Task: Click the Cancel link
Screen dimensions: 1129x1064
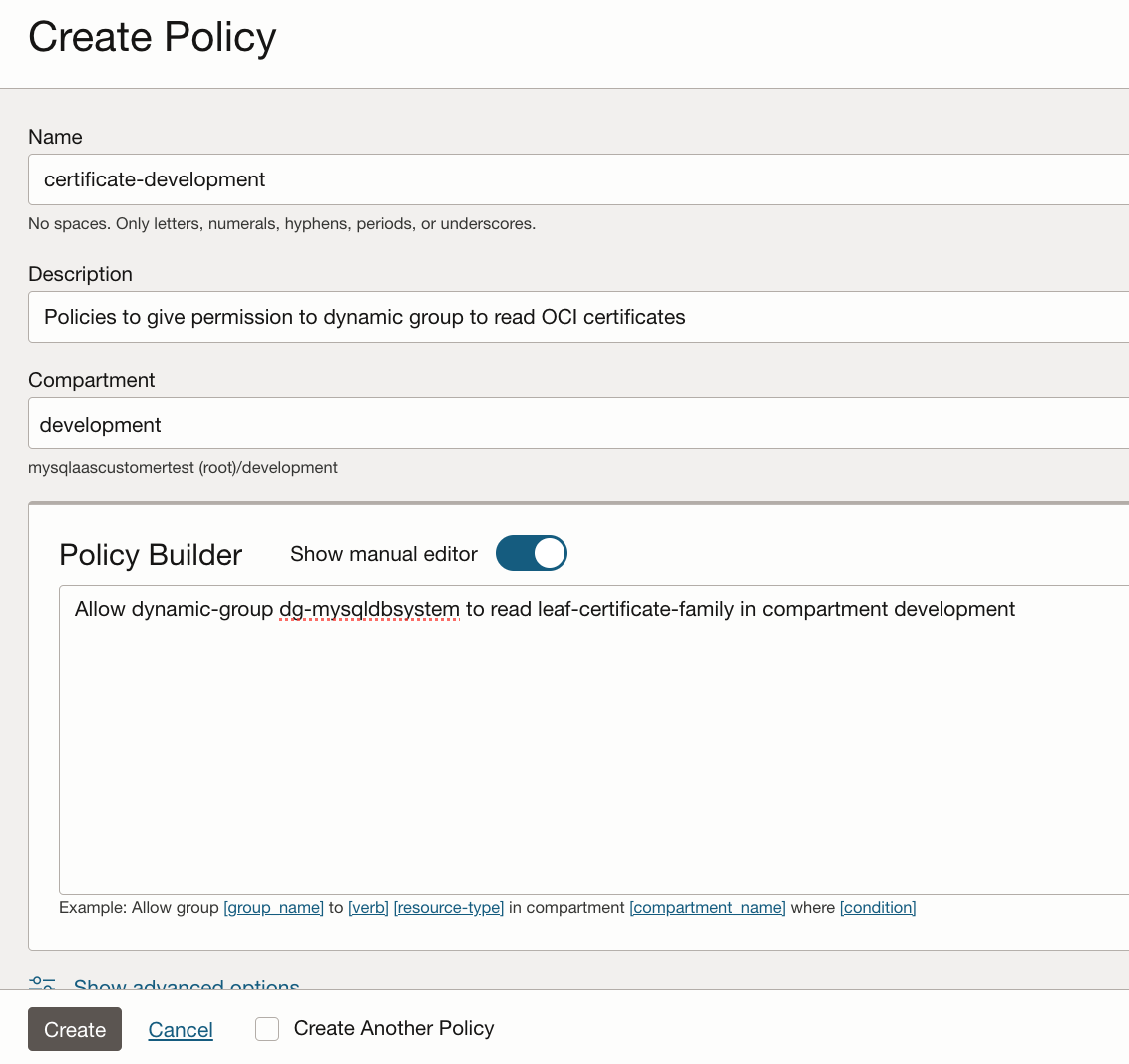Action: pyautogui.click(x=181, y=1030)
